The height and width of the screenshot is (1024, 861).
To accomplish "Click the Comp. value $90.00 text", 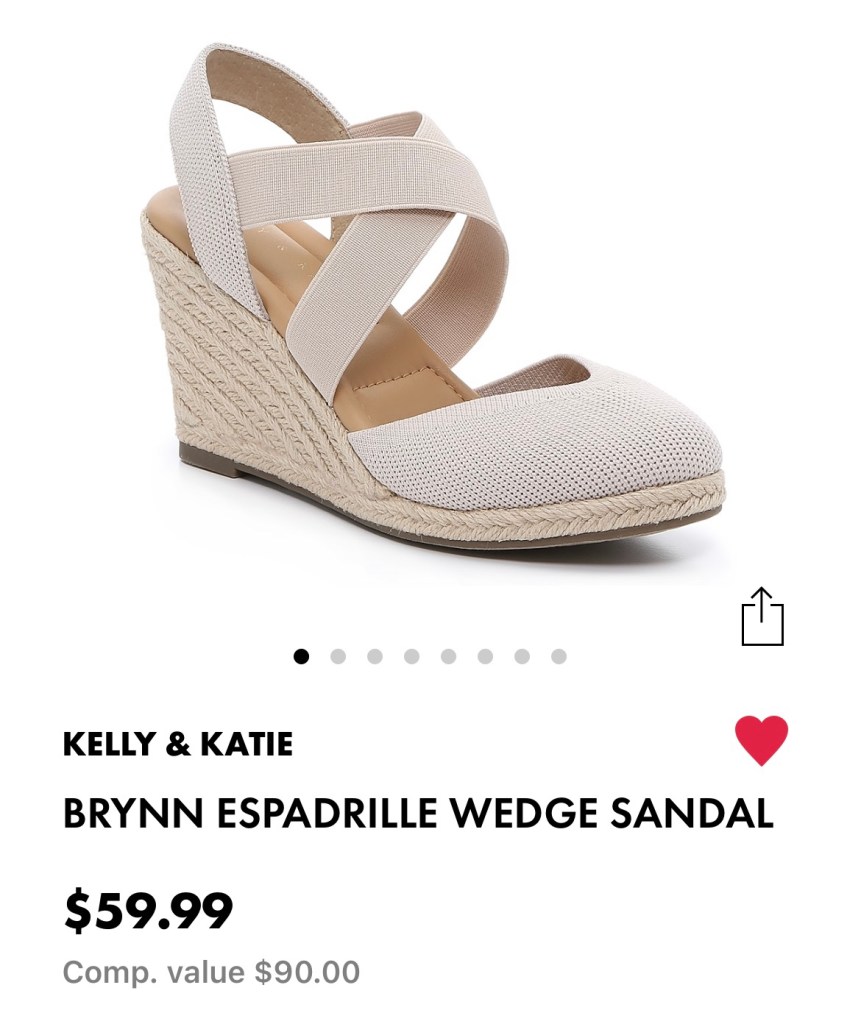I will tap(211, 972).
